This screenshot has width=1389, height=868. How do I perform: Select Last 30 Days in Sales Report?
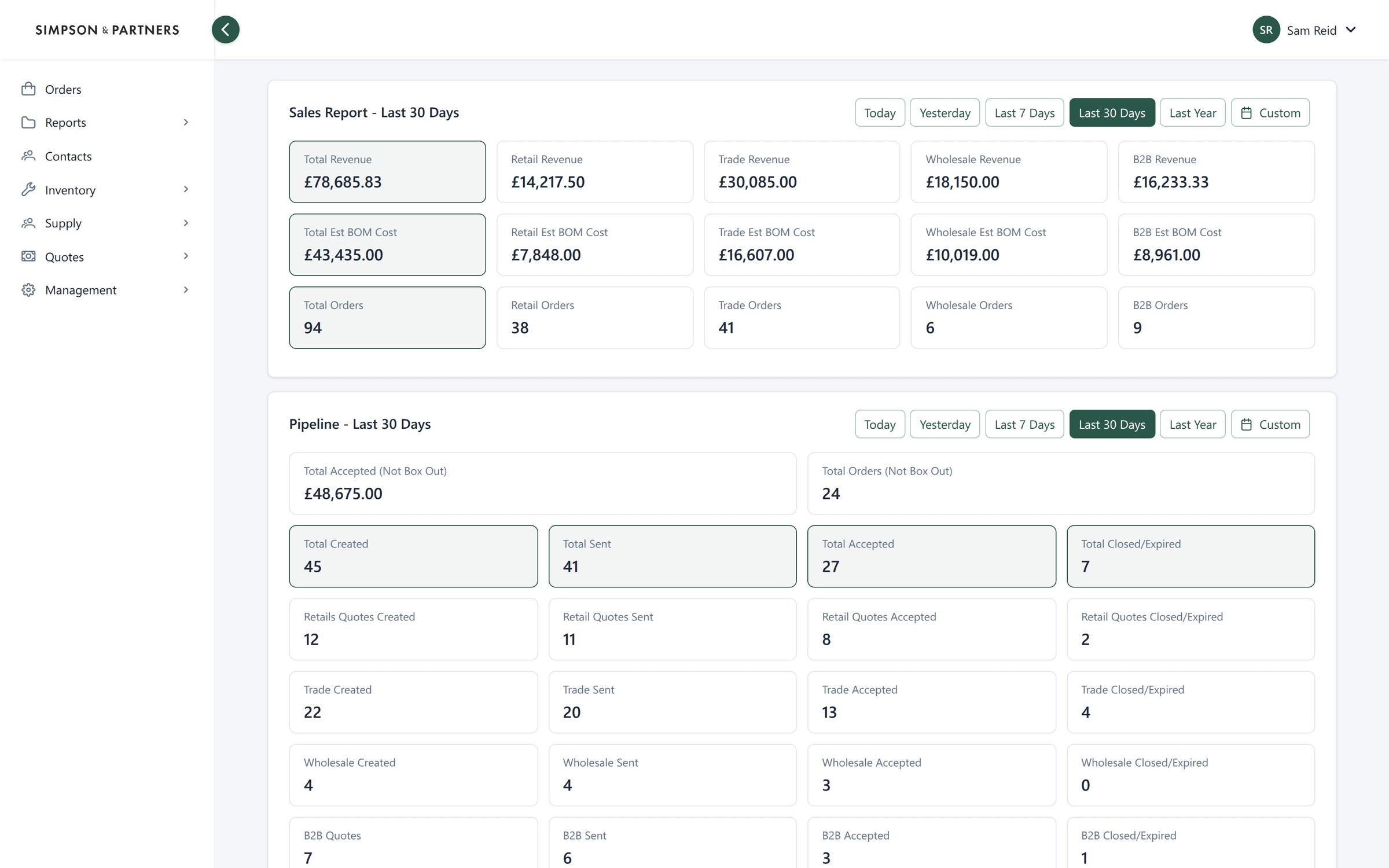(x=1112, y=113)
